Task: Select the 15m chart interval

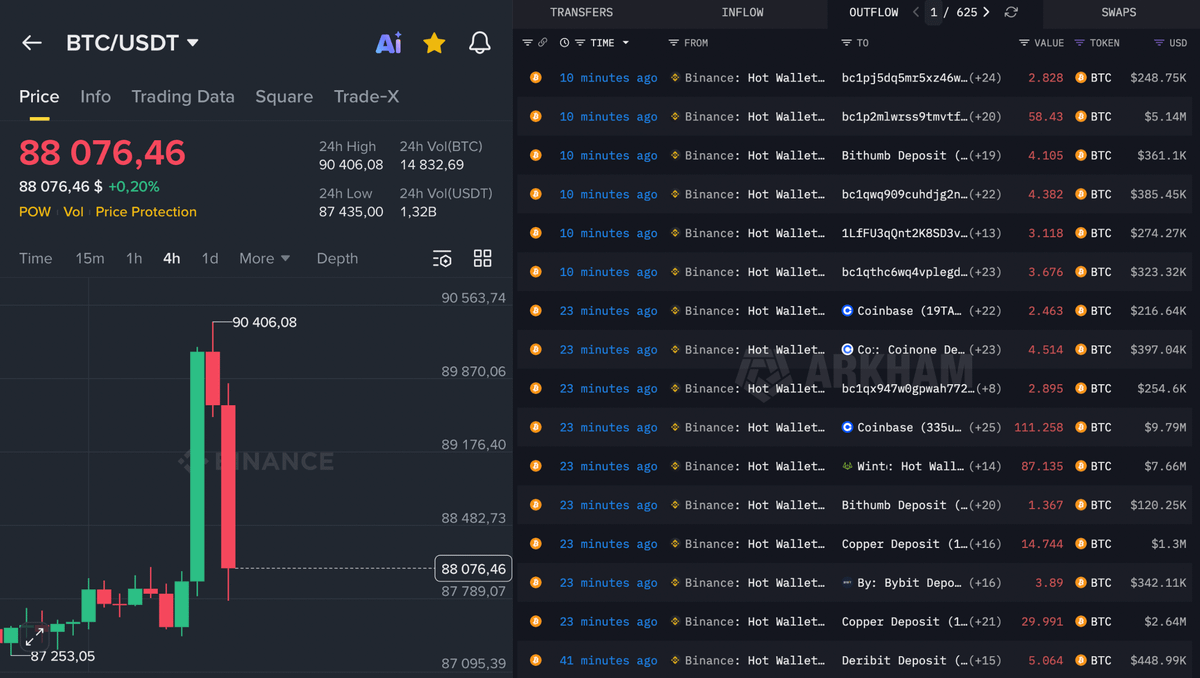Action: 90,258
